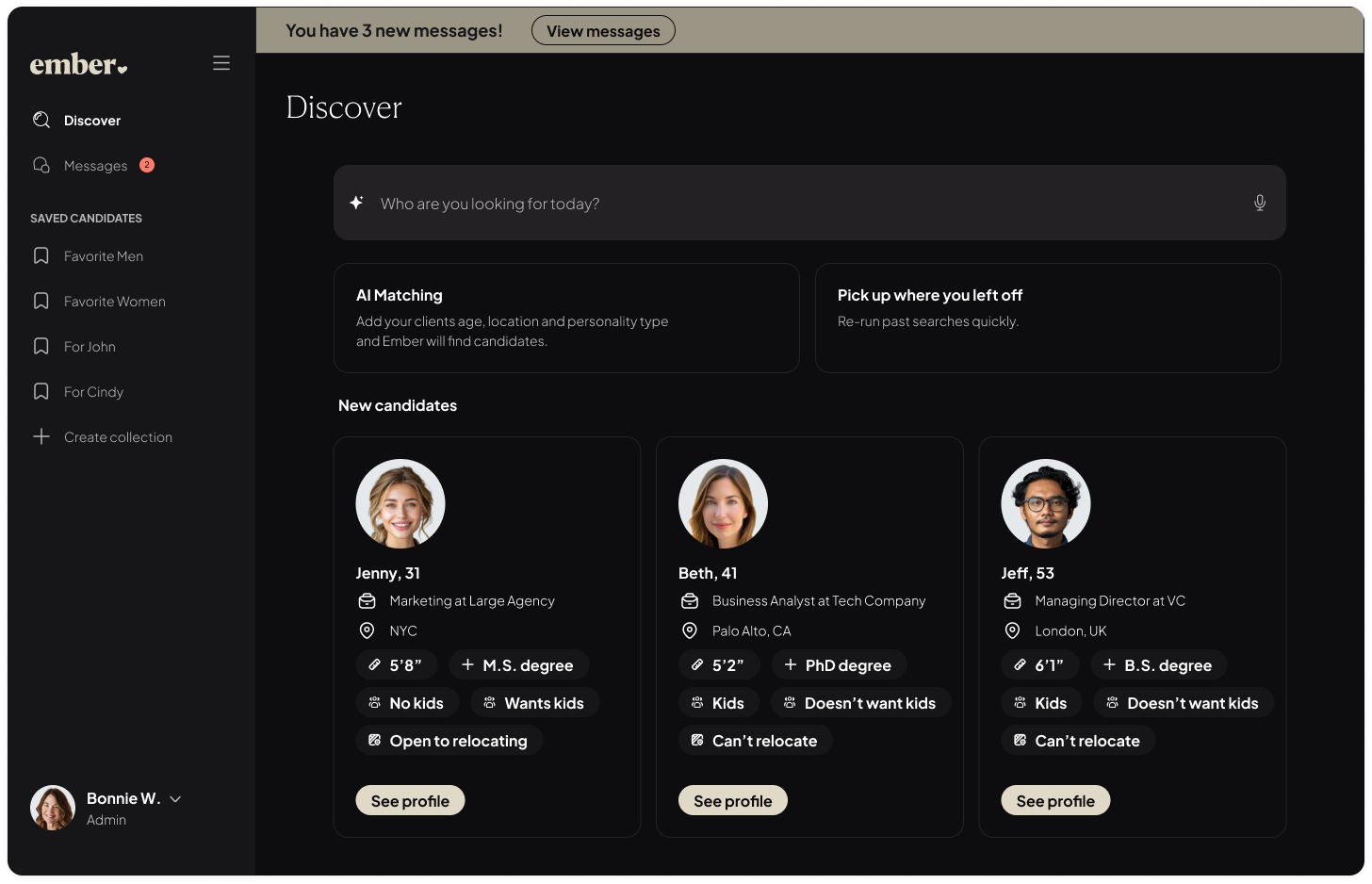Image resolution: width=1372 pixels, height=884 pixels.
Task: Click into the 'Who are you looking for' search field
Action: click(801, 204)
